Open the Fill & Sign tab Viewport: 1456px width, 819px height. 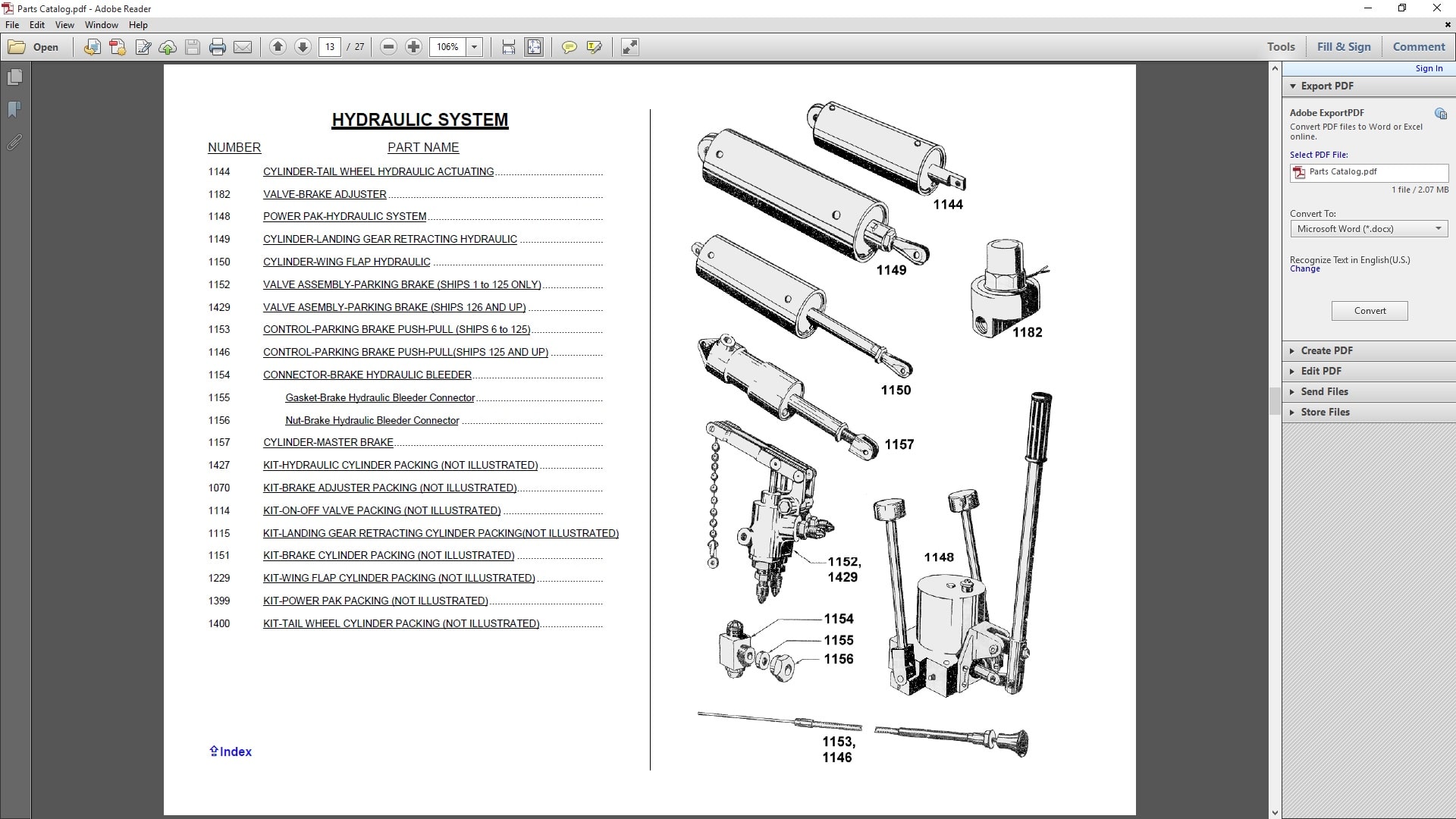pos(1343,47)
